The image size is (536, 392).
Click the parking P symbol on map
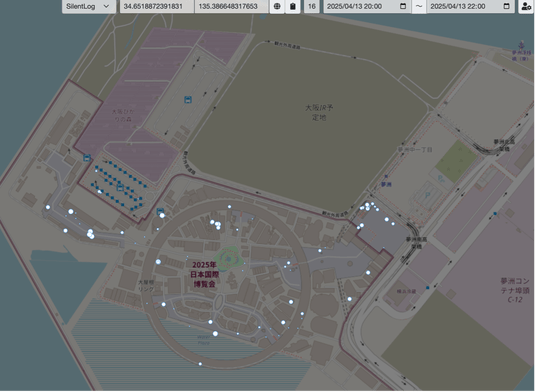[427, 195]
